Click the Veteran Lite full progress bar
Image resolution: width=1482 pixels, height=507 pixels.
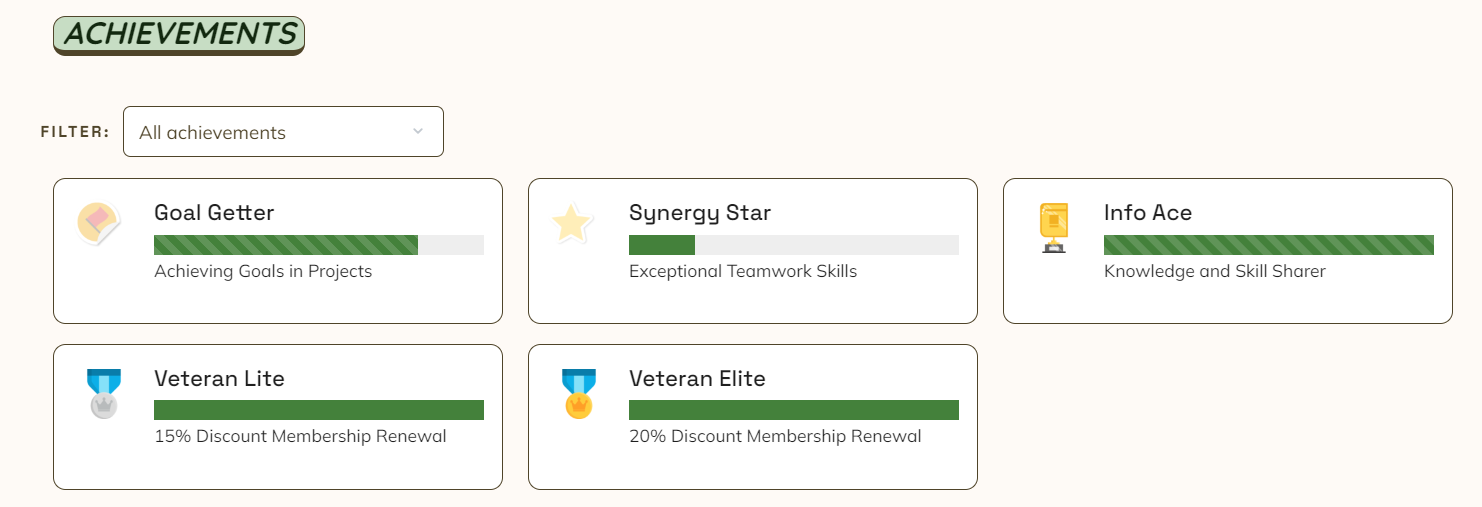(x=319, y=410)
